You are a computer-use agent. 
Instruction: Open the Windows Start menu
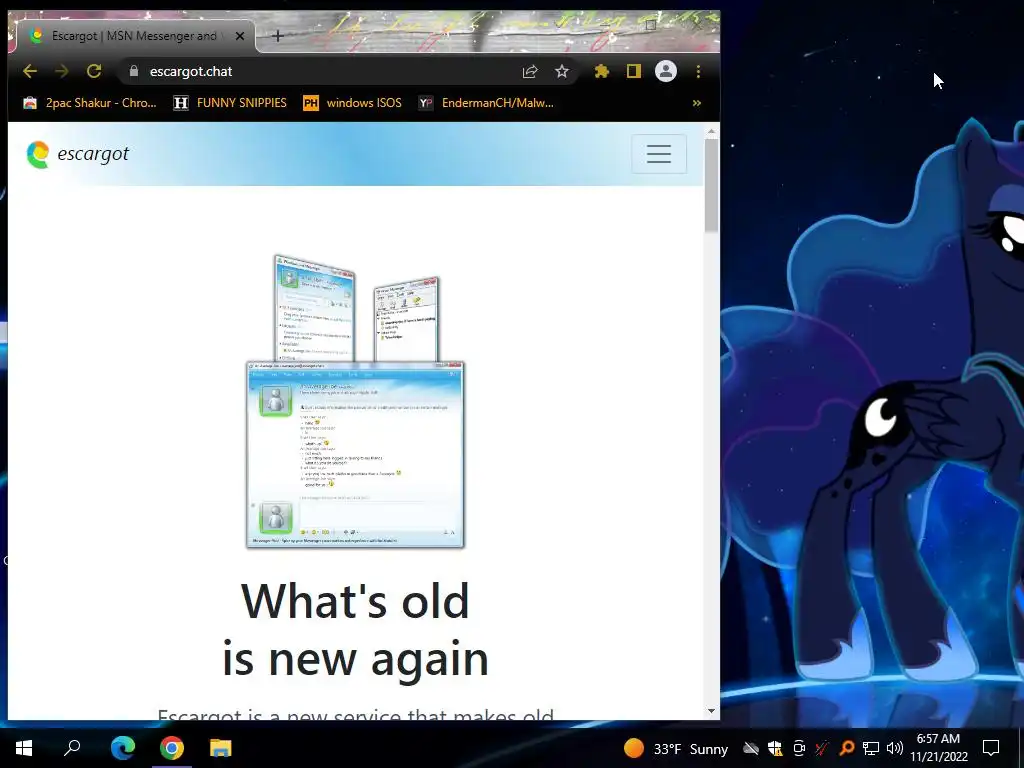point(24,748)
